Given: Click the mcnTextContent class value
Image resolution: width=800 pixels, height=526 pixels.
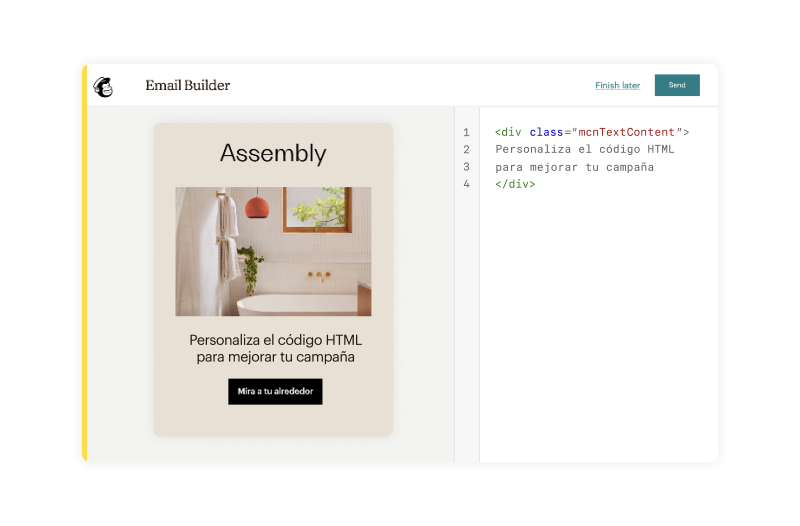Looking at the screenshot, I should [624, 132].
